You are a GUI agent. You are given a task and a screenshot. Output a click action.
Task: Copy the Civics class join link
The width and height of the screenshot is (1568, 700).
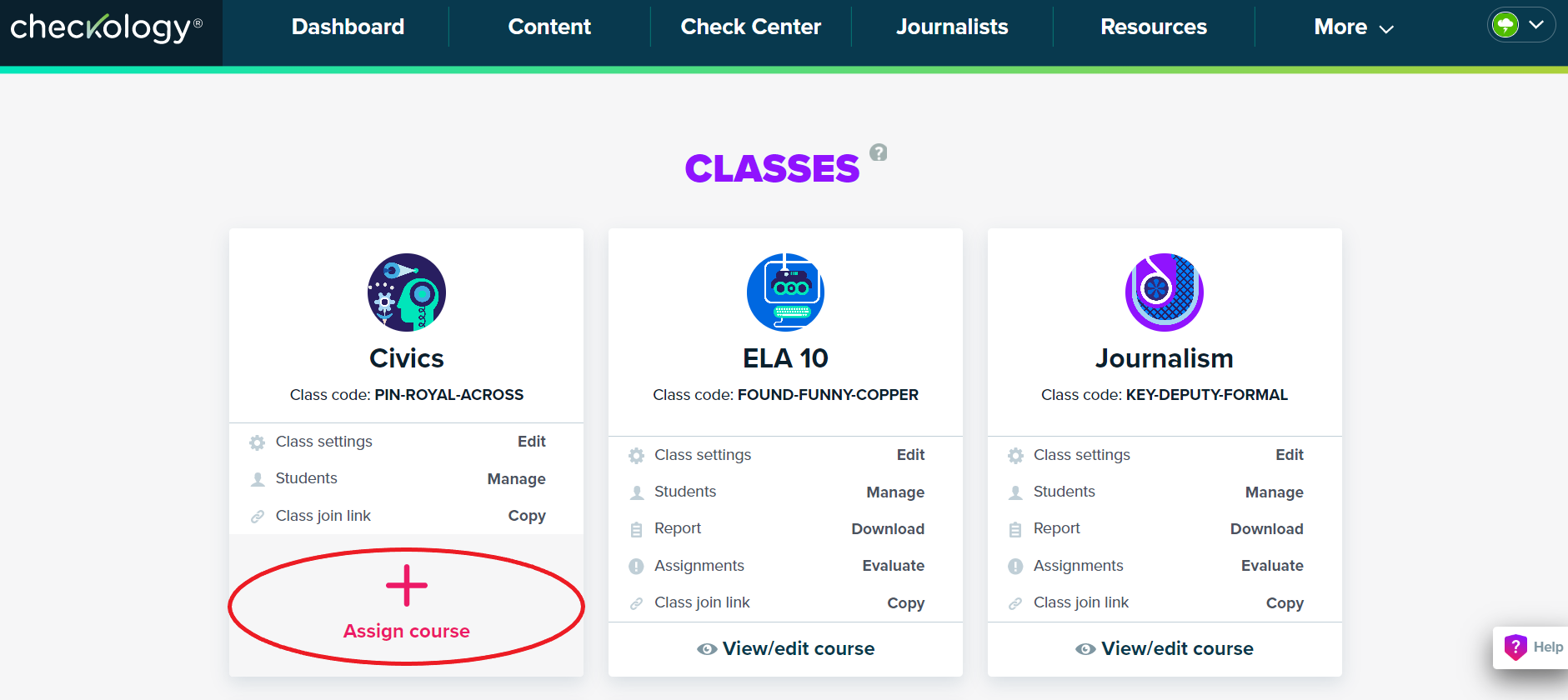(x=527, y=516)
